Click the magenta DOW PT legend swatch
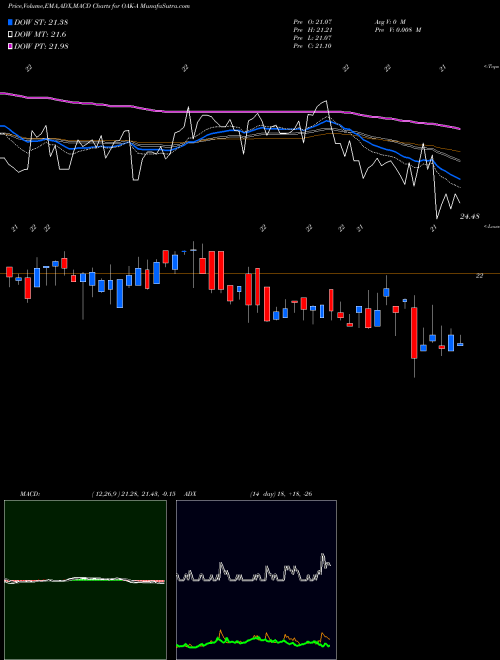 click(10, 46)
